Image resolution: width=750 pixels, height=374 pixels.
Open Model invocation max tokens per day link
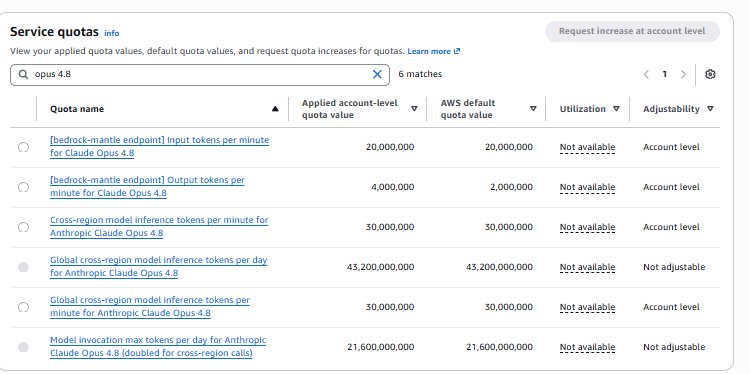158,347
